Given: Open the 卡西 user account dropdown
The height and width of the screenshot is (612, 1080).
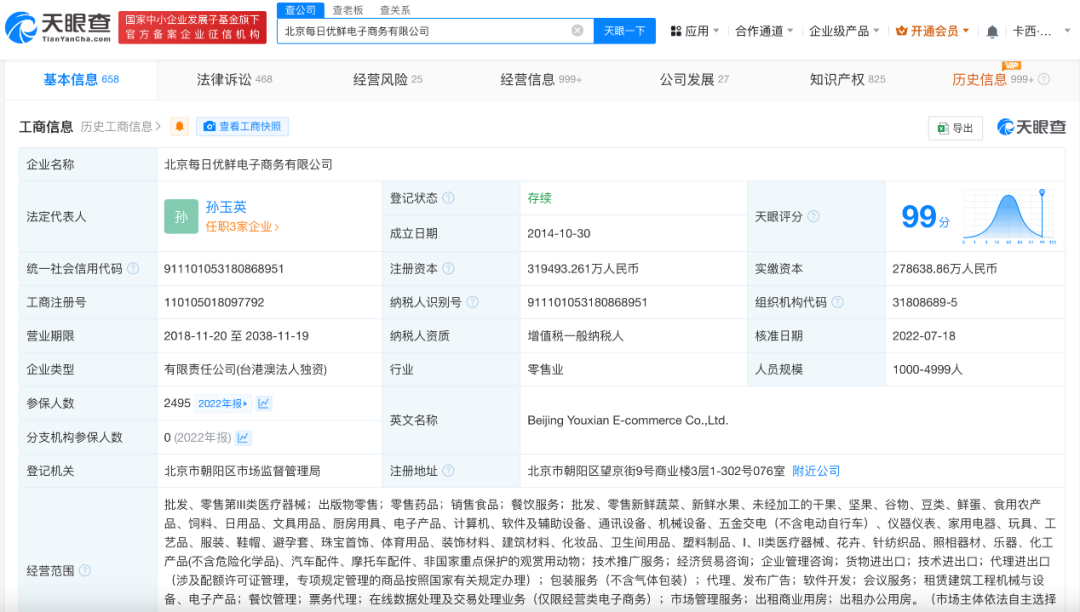Looking at the screenshot, I should [x=1041, y=31].
